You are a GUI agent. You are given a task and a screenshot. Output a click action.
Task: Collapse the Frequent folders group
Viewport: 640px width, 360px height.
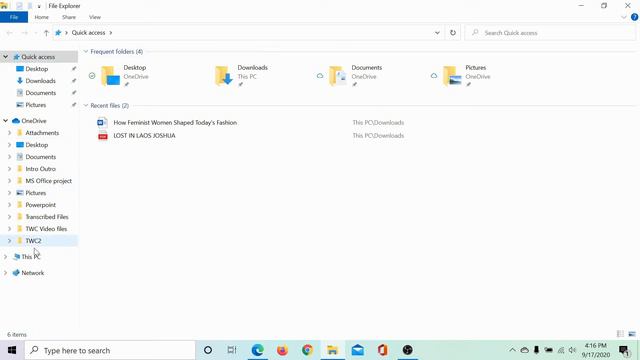(x=86, y=51)
